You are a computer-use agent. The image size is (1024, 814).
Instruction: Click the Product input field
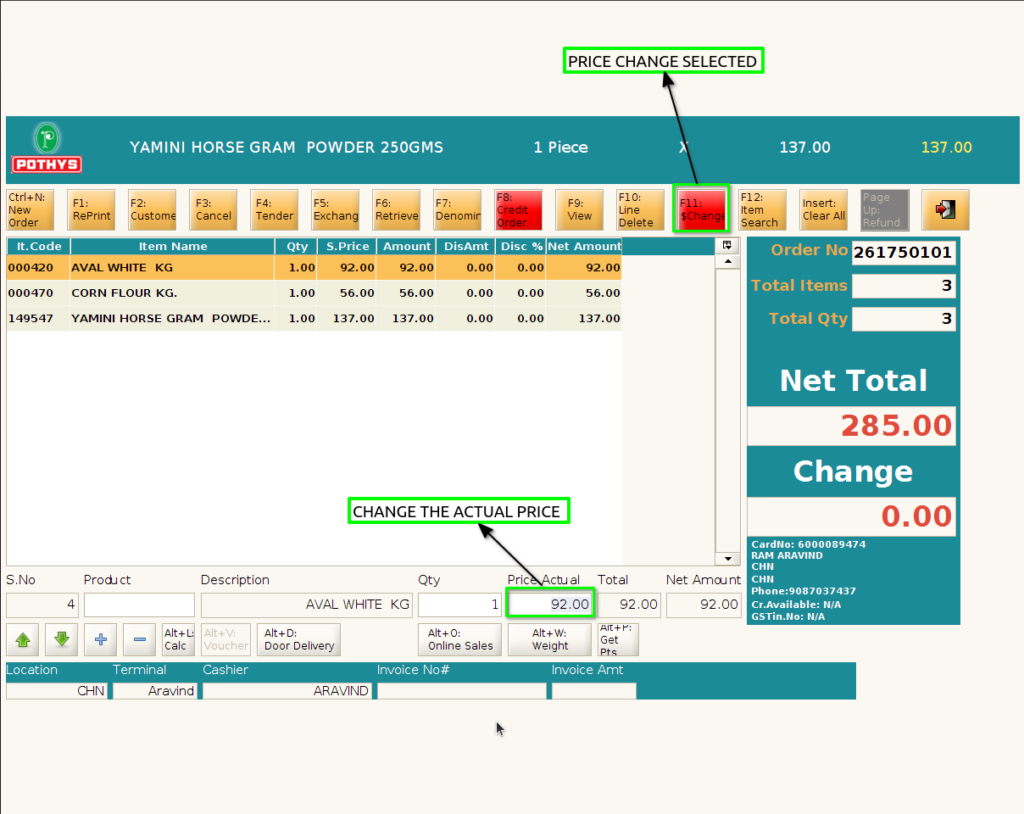click(139, 604)
